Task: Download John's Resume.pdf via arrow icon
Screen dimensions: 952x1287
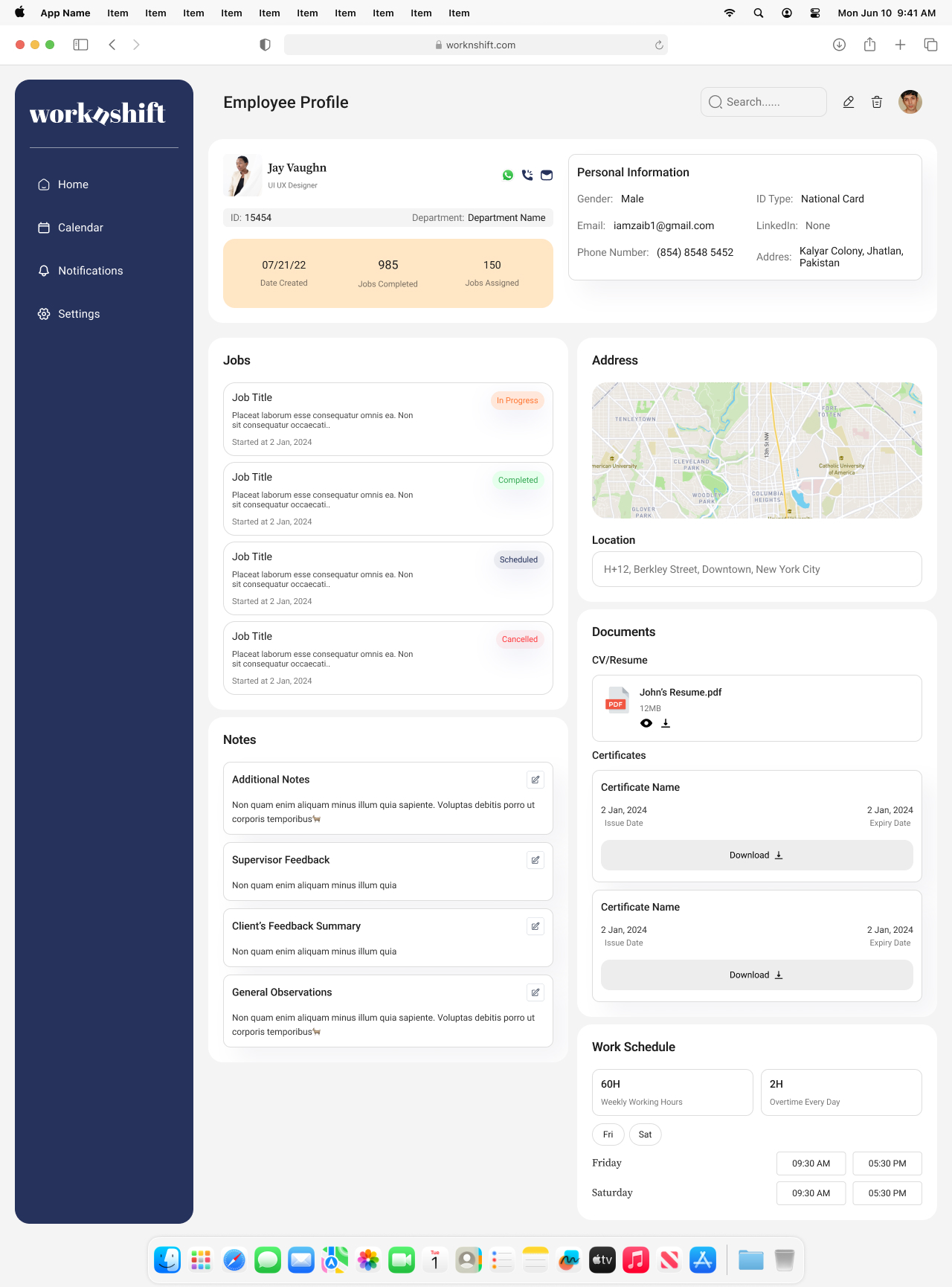Action: coord(666,723)
